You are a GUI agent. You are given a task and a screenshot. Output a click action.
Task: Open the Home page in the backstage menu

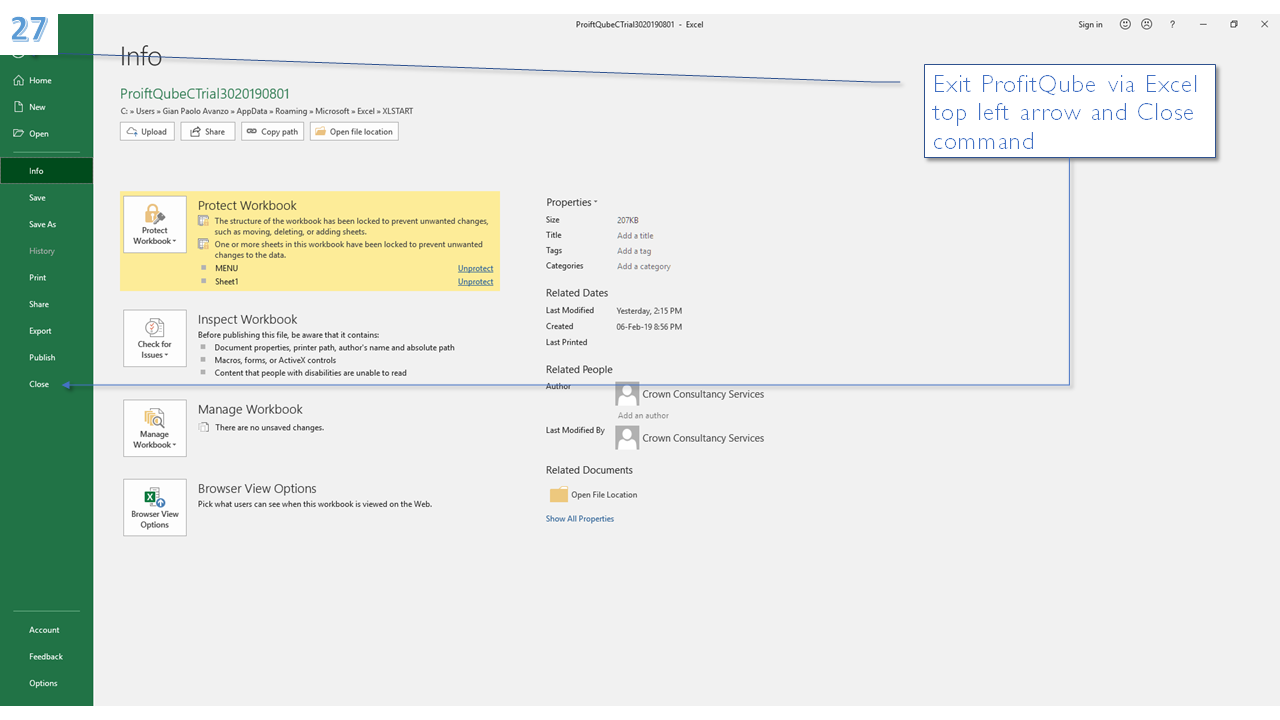tap(40, 80)
